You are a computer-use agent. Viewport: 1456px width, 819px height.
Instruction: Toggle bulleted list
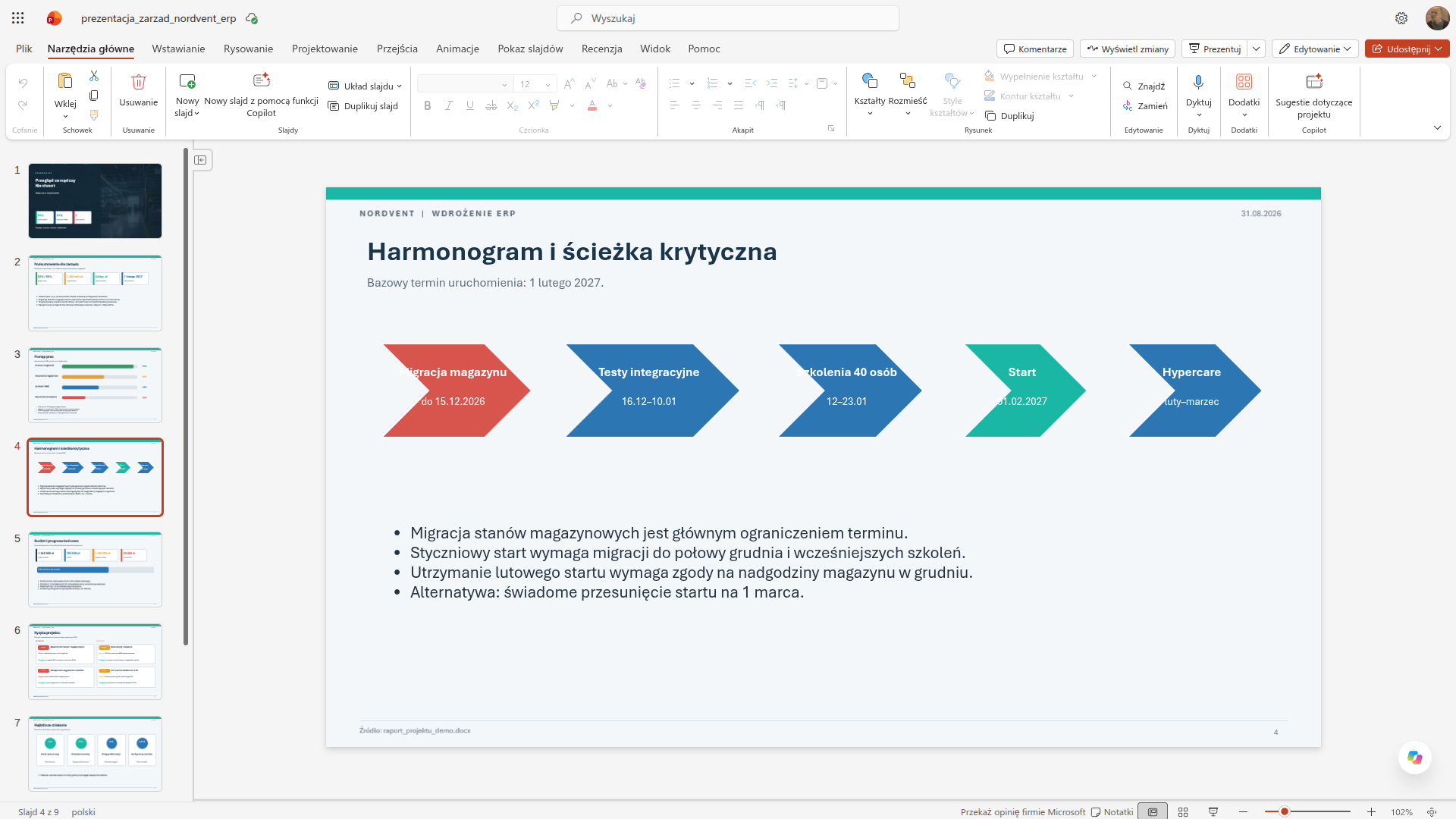pyautogui.click(x=674, y=83)
